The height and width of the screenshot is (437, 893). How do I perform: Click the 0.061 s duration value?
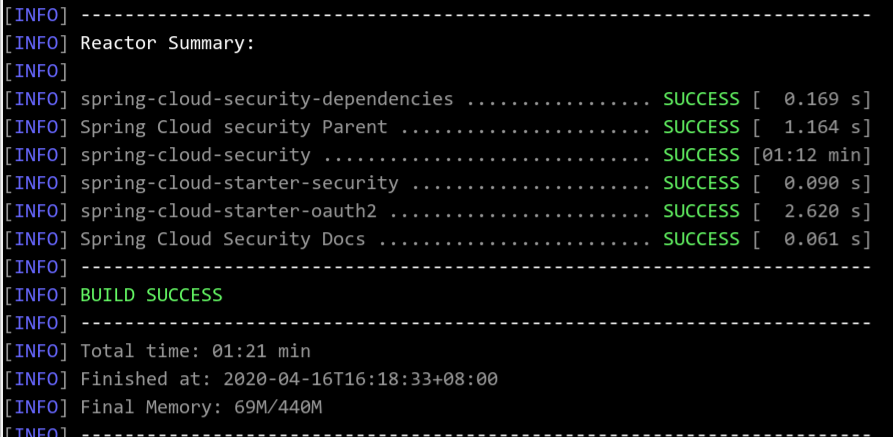point(812,239)
